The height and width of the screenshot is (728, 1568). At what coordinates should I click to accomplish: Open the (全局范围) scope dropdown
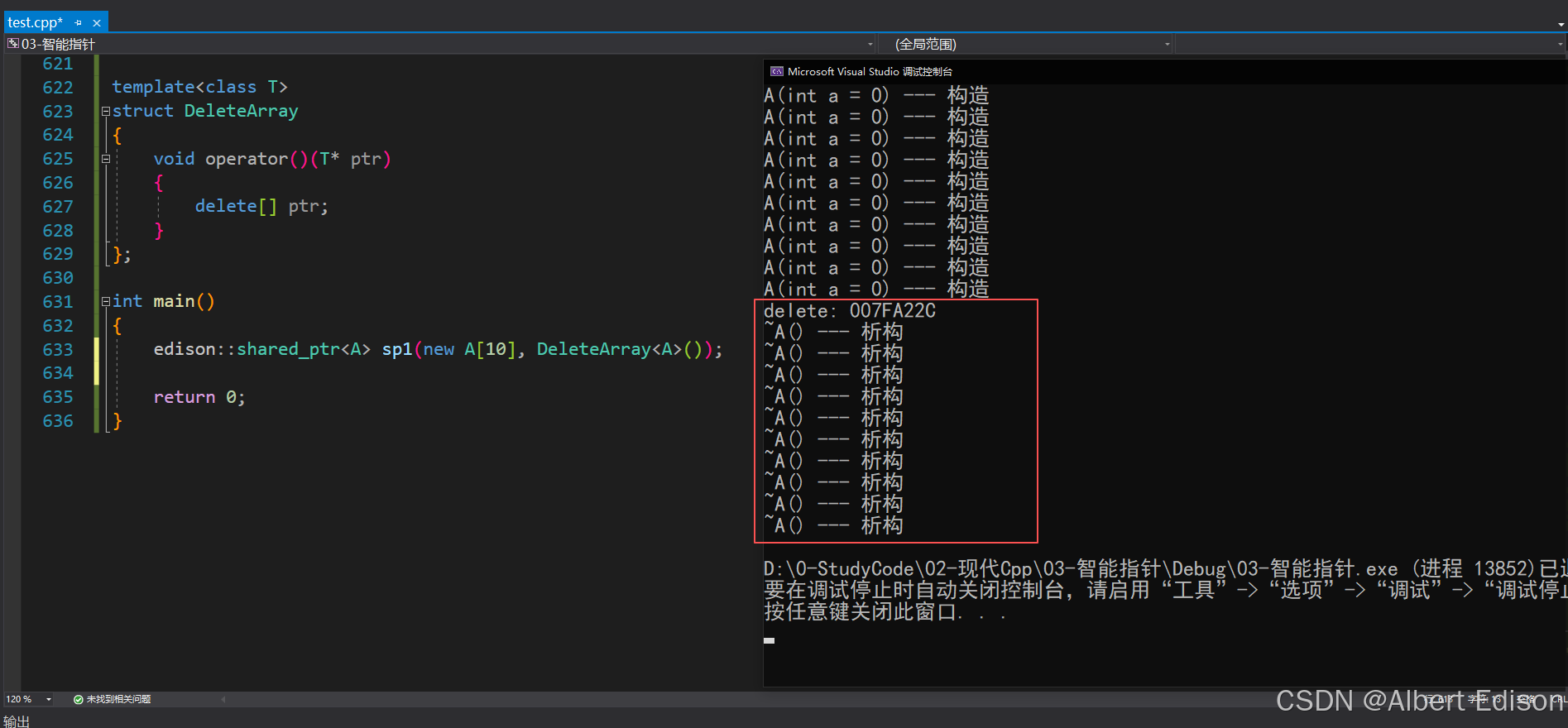click(1168, 44)
